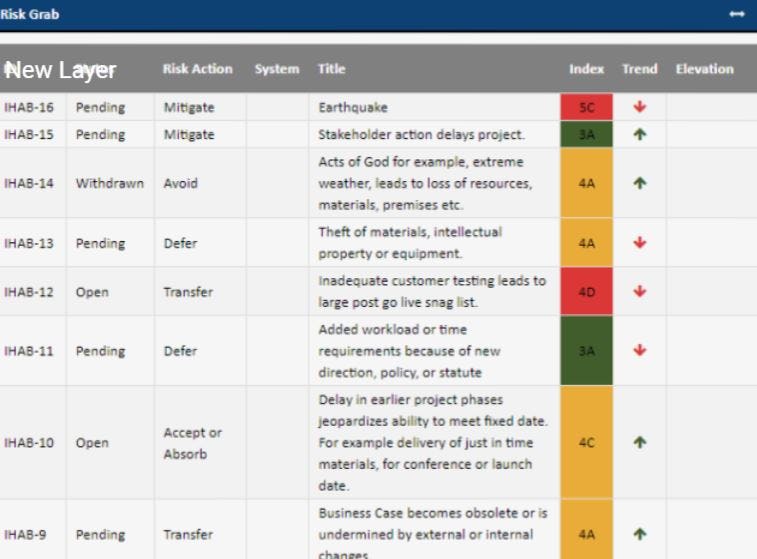The width and height of the screenshot is (757, 559).
Task: Click the Open status of IHAB-10
Action: (x=92, y=443)
